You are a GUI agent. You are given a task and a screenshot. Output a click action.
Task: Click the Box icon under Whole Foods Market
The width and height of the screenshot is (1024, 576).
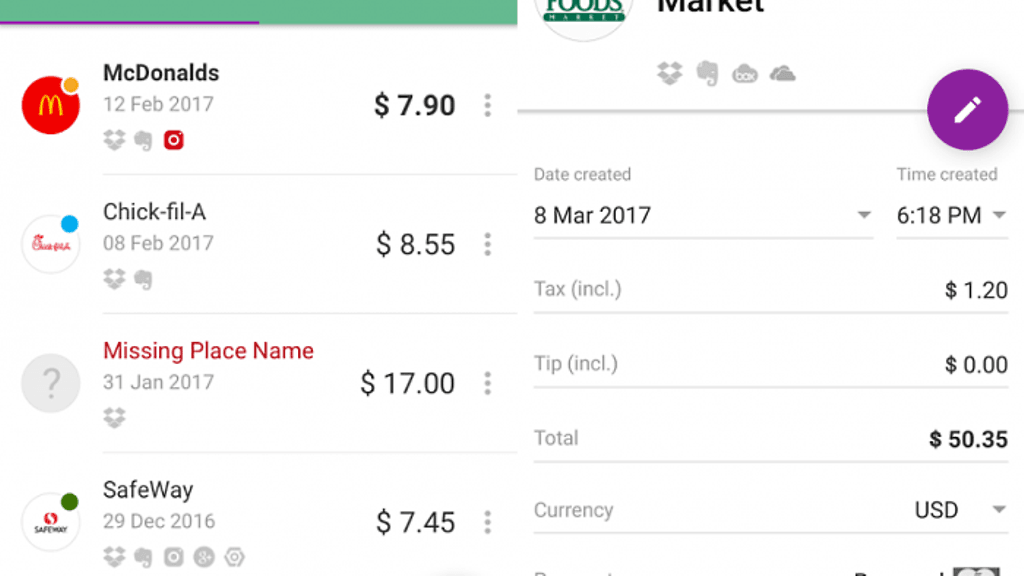point(745,74)
